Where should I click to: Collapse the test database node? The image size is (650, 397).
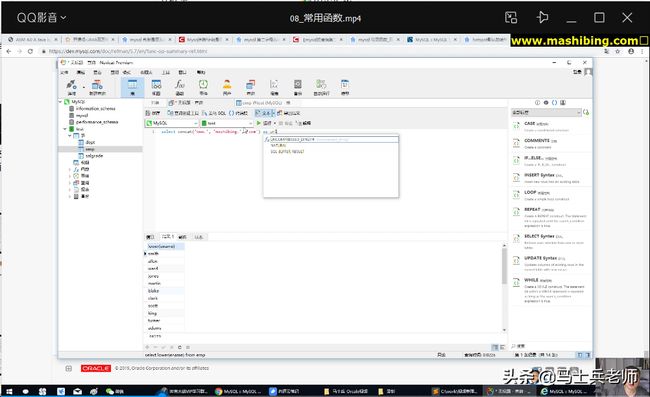65,129
